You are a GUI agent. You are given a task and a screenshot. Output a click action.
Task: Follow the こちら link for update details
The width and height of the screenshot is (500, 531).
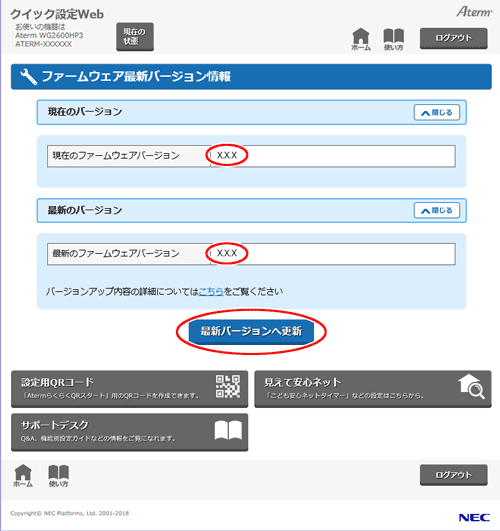[211, 291]
